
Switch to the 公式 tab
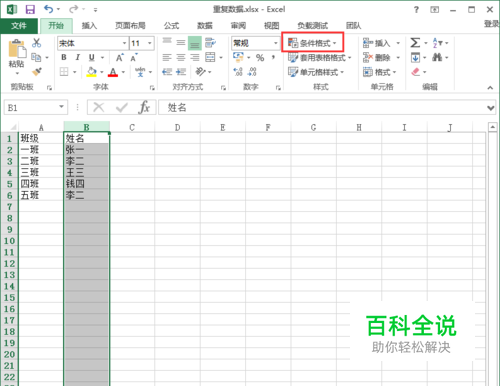coord(171,25)
